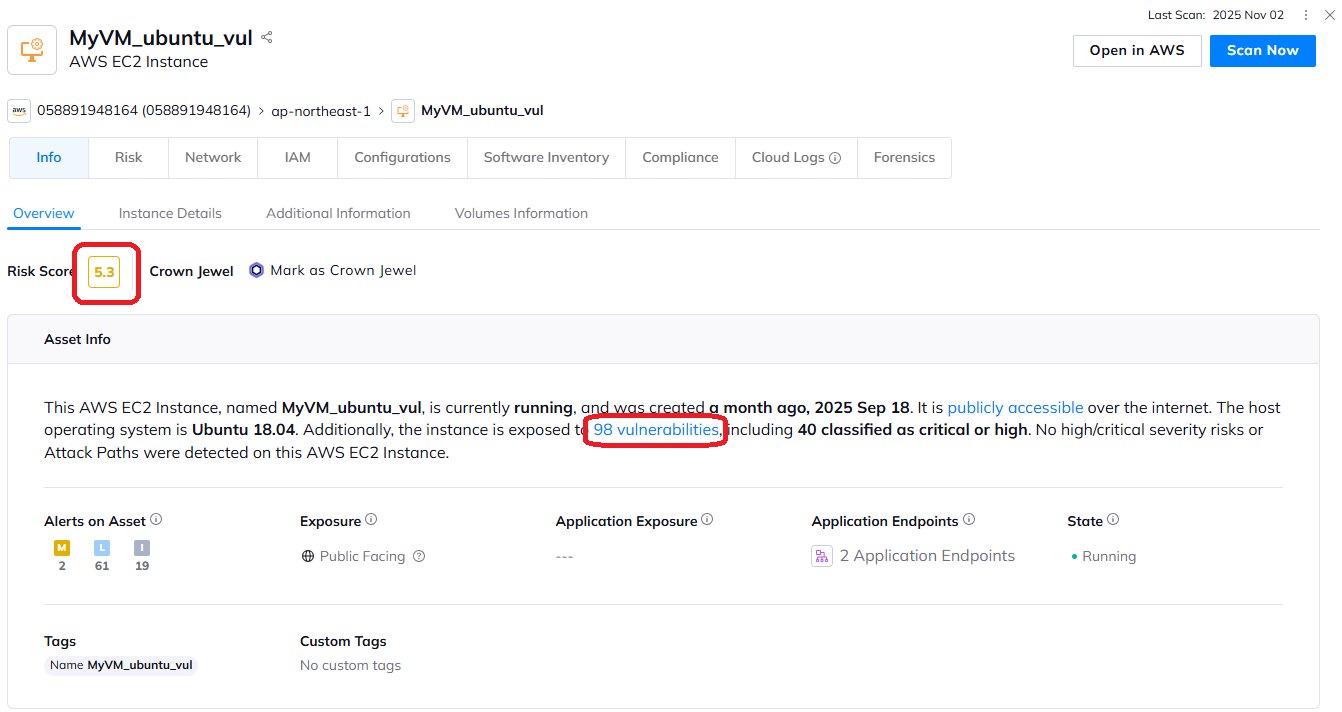Click the 61 low alerts count
Screen dimensions: 1342x712
pyautogui.click(x=102, y=566)
